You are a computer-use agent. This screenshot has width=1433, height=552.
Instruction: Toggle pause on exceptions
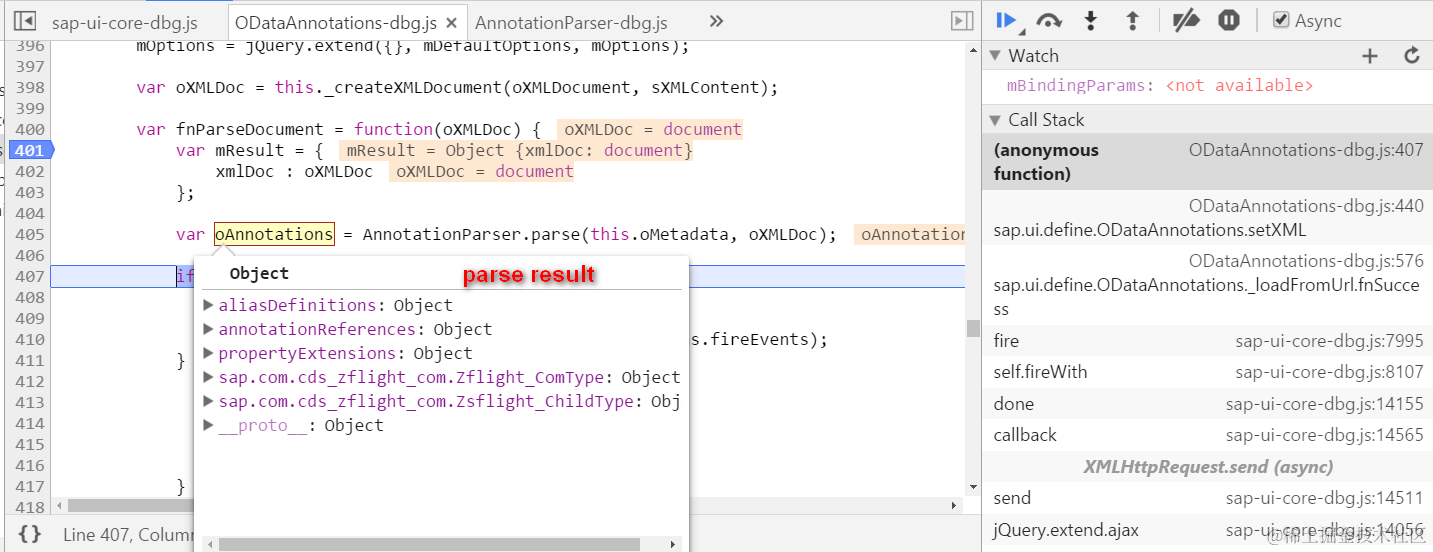click(x=1229, y=20)
